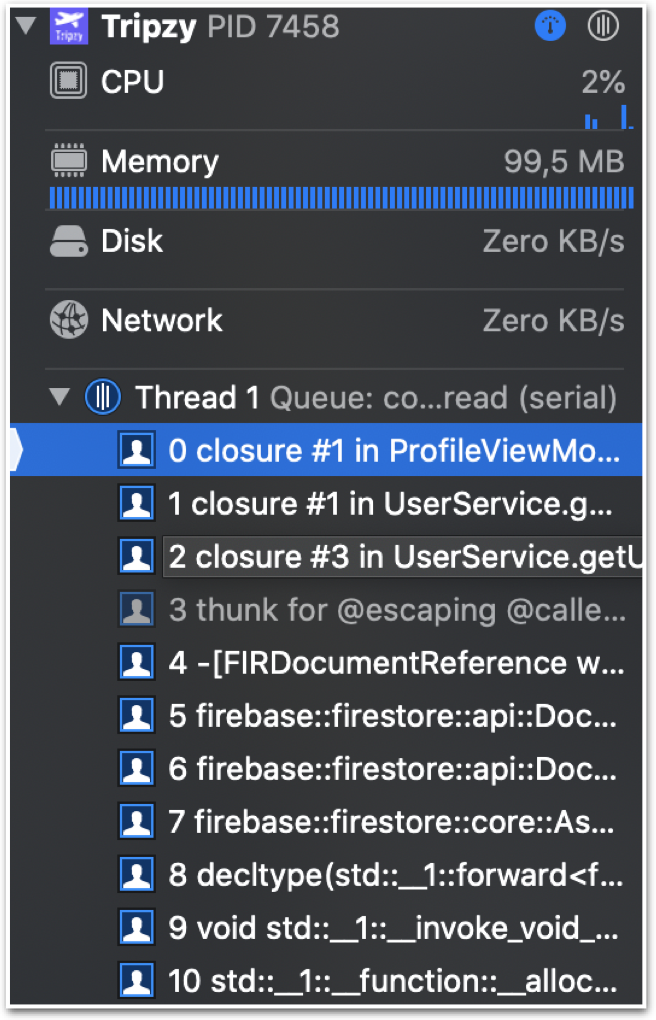Collapse the Tripzy process disclosure triangle

tap(26, 25)
